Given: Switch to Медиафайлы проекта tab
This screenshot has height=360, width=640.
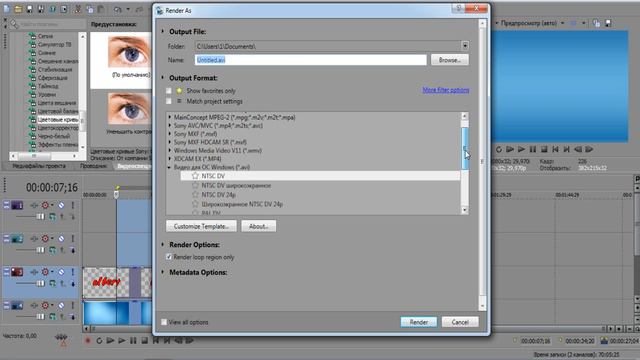Looking at the screenshot, I should pos(39,166).
